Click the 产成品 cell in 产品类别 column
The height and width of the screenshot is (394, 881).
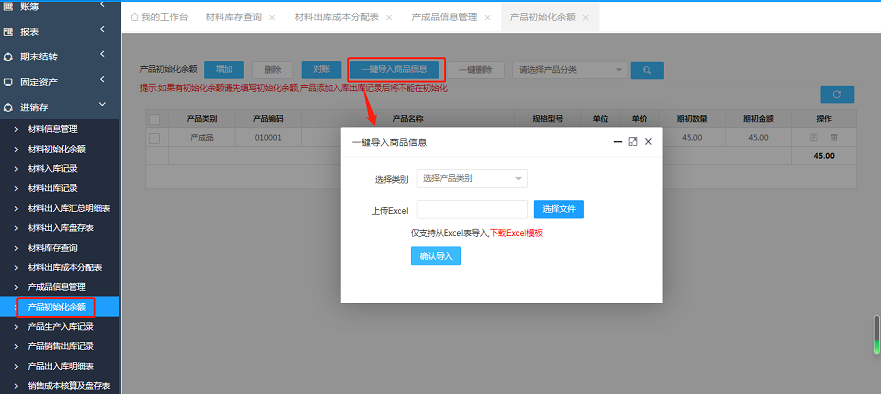pyautogui.click(x=202, y=137)
